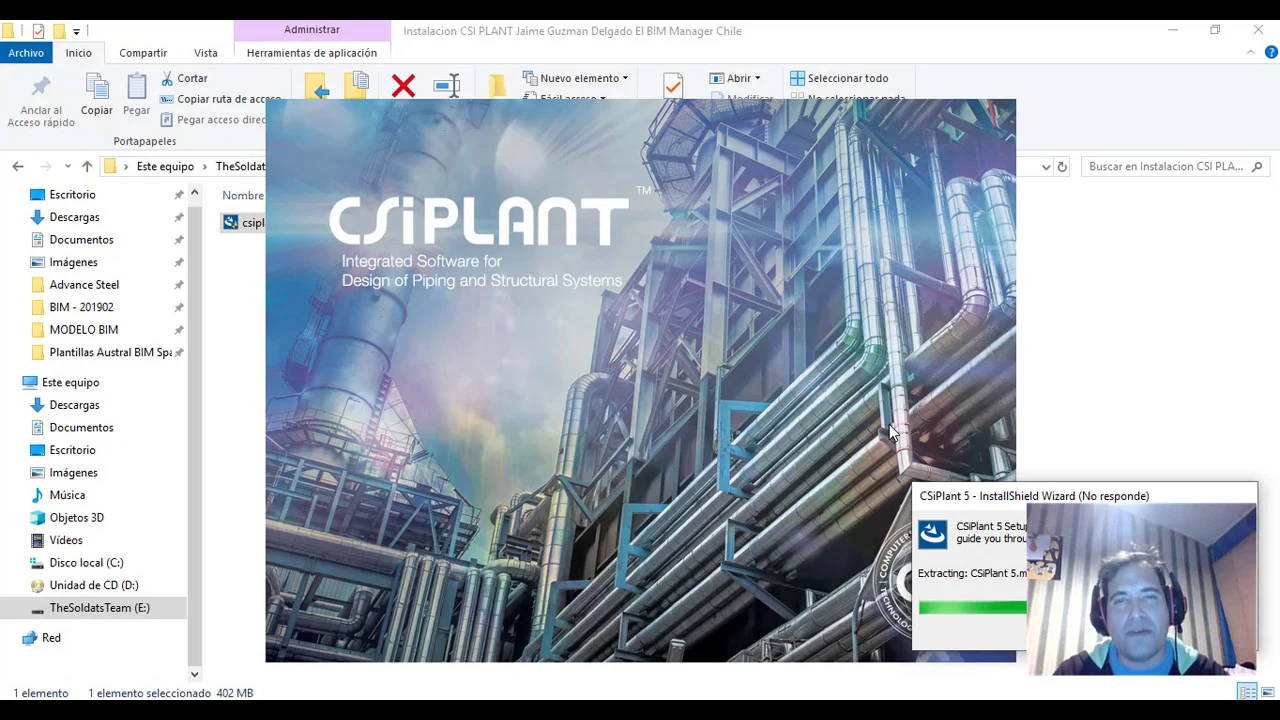Click the Pegar clipboard icon
The width and height of the screenshot is (1280, 720).
137,87
